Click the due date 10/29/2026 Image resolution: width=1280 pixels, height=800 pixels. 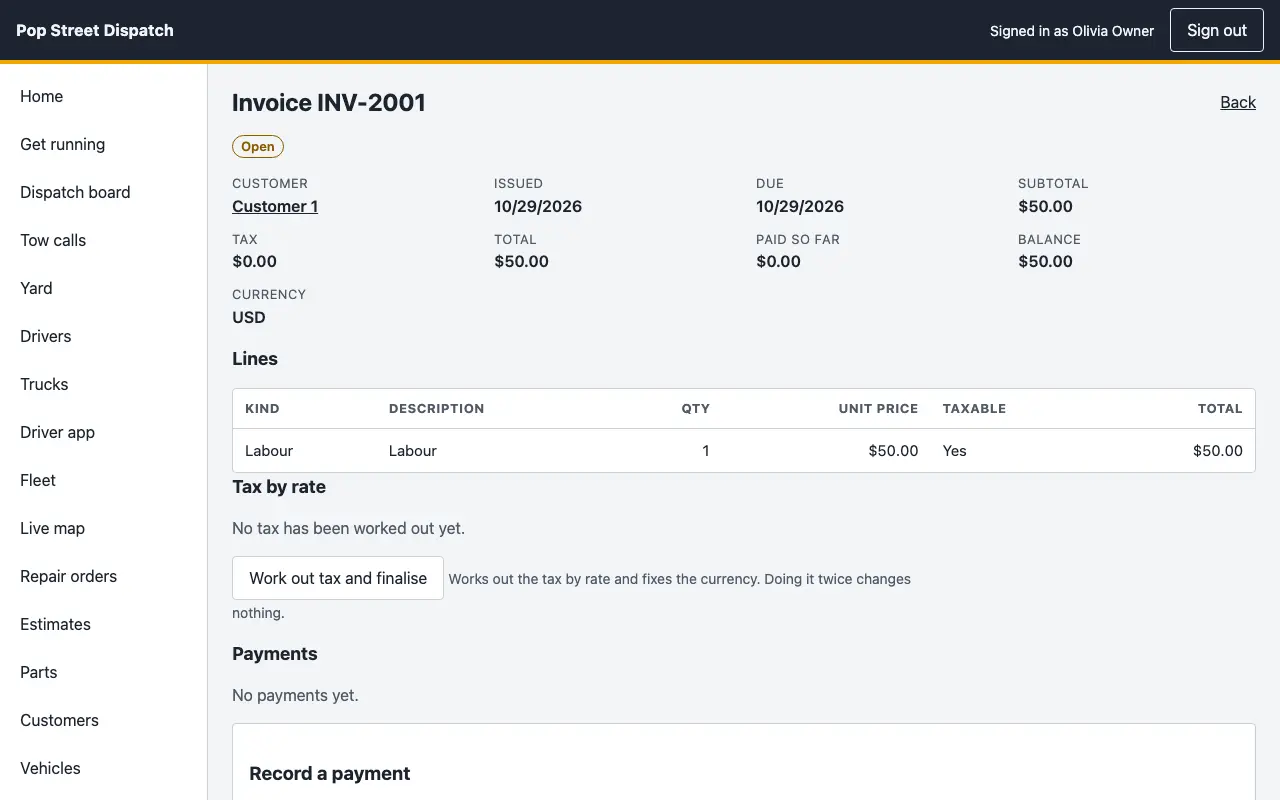[800, 207]
